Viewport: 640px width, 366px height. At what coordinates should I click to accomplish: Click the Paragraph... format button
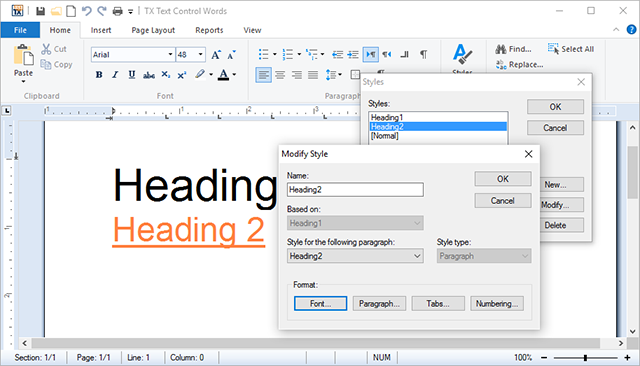(379, 304)
